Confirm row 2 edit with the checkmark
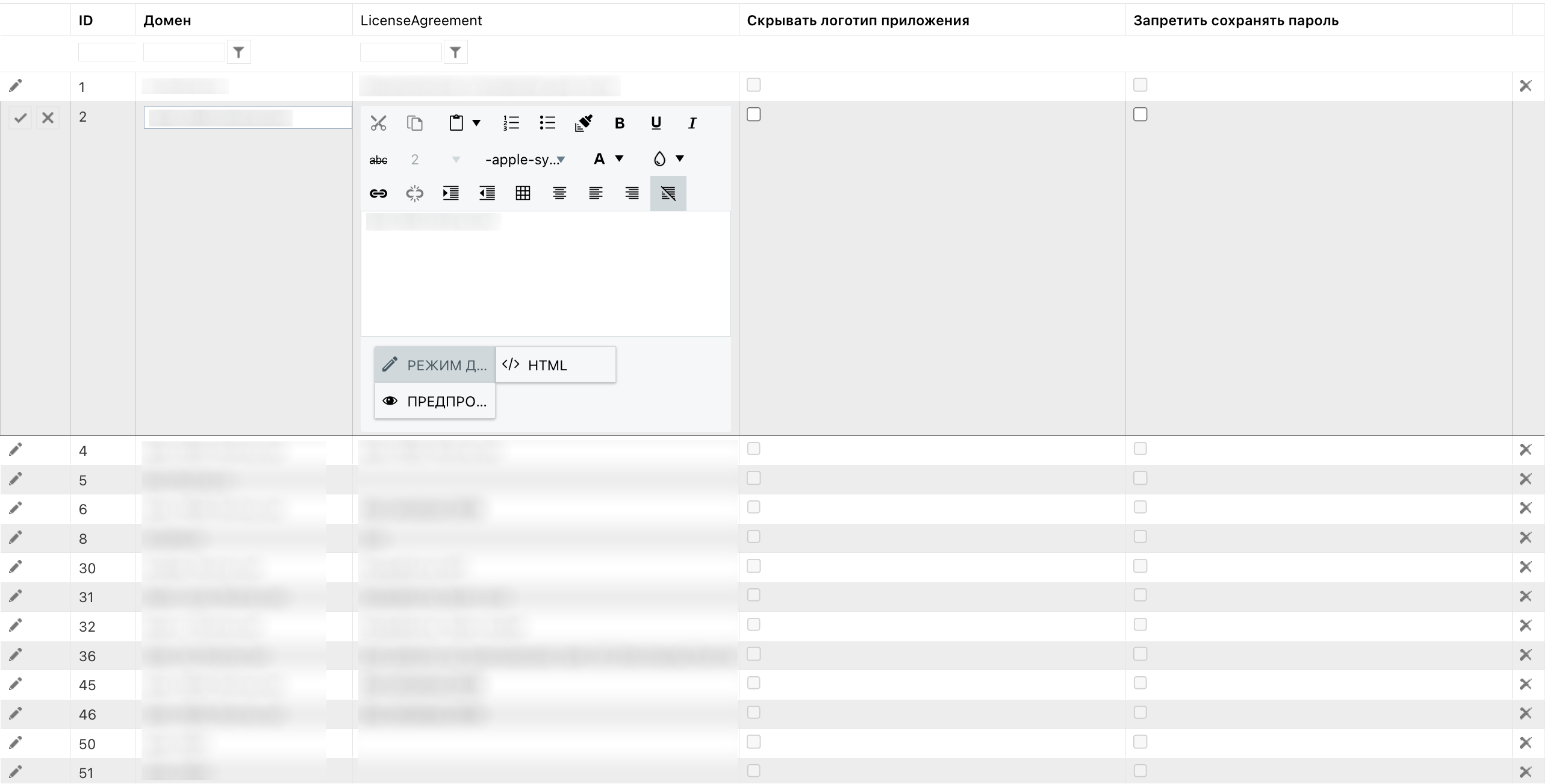Screen dimensions: 1559x784 [x=20, y=118]
